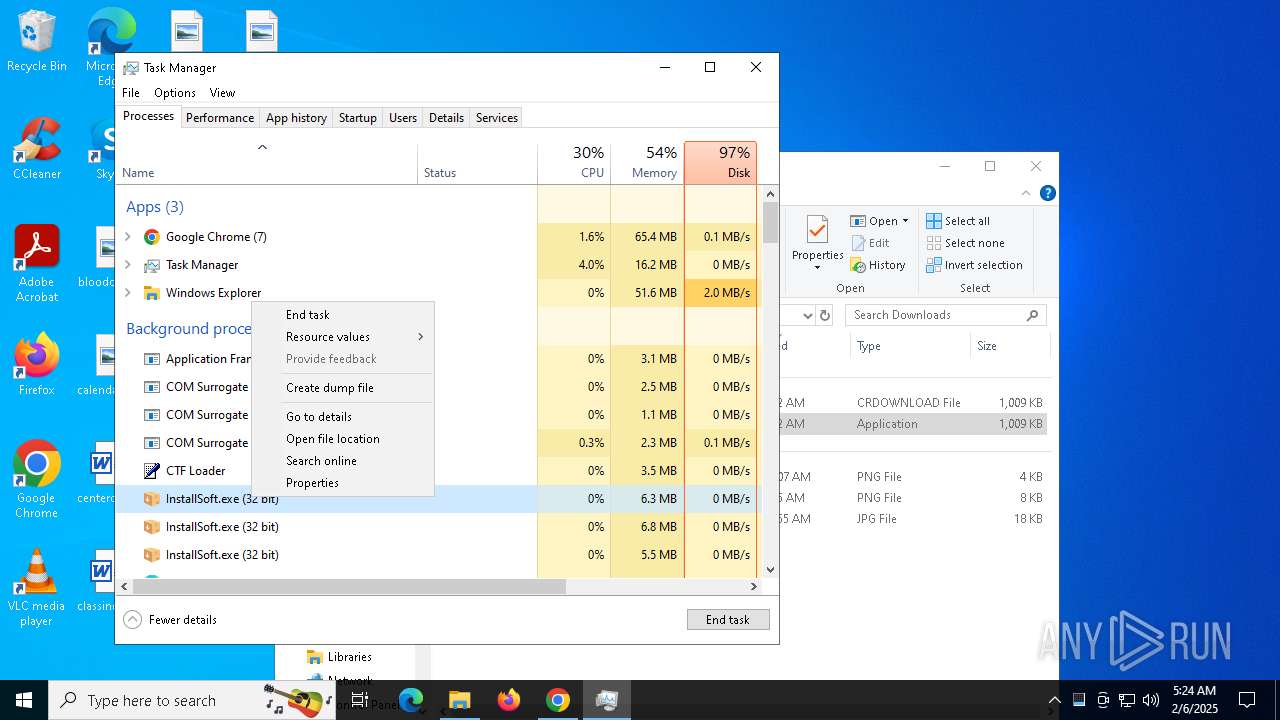
Task: Click Select none in the Explorer ribbon
Action: point(965,243)
